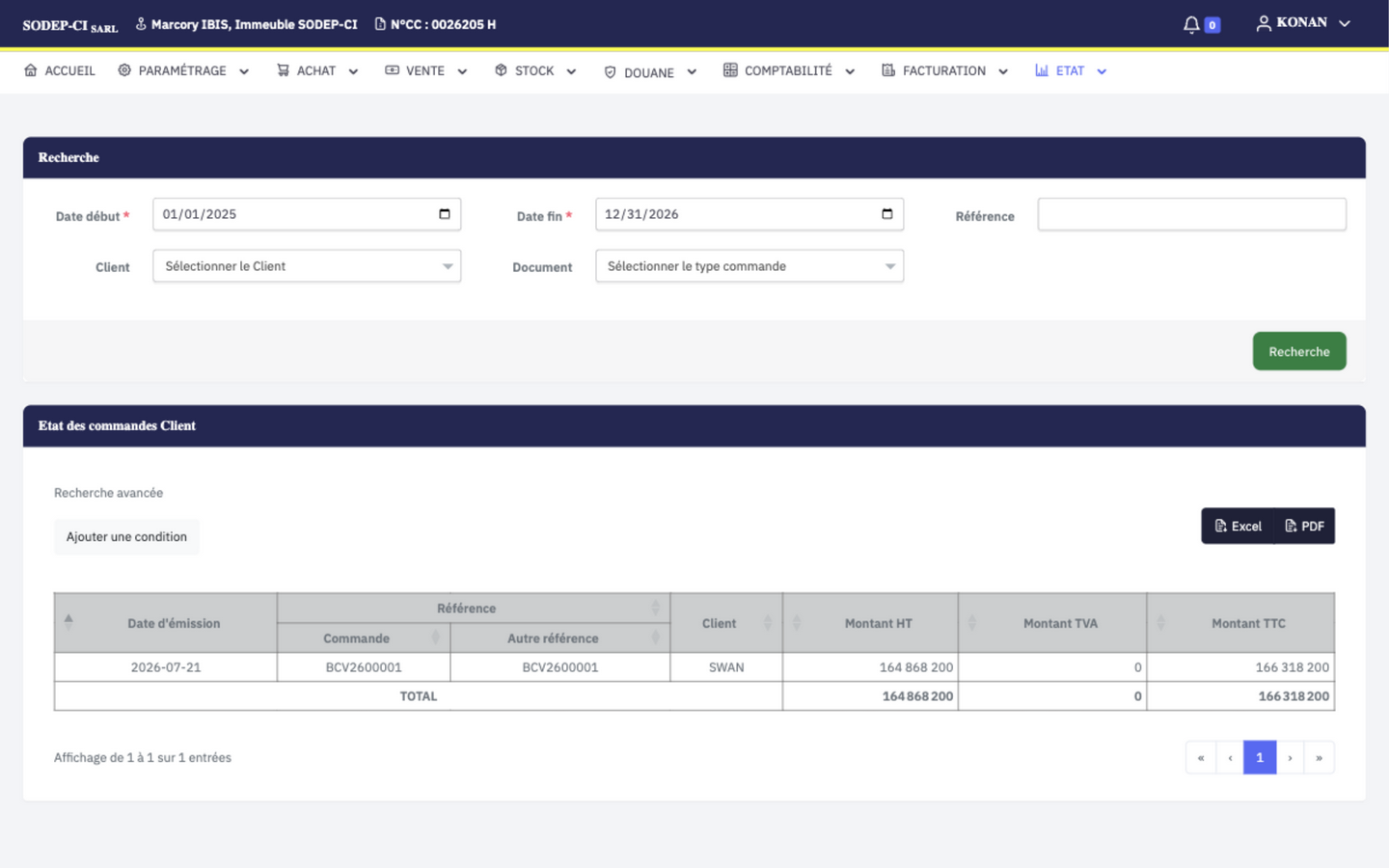Expand the STOCK menu chevron
This screenshot has height=868, width=1389.
pyautogui.click(x=571, y=71)
